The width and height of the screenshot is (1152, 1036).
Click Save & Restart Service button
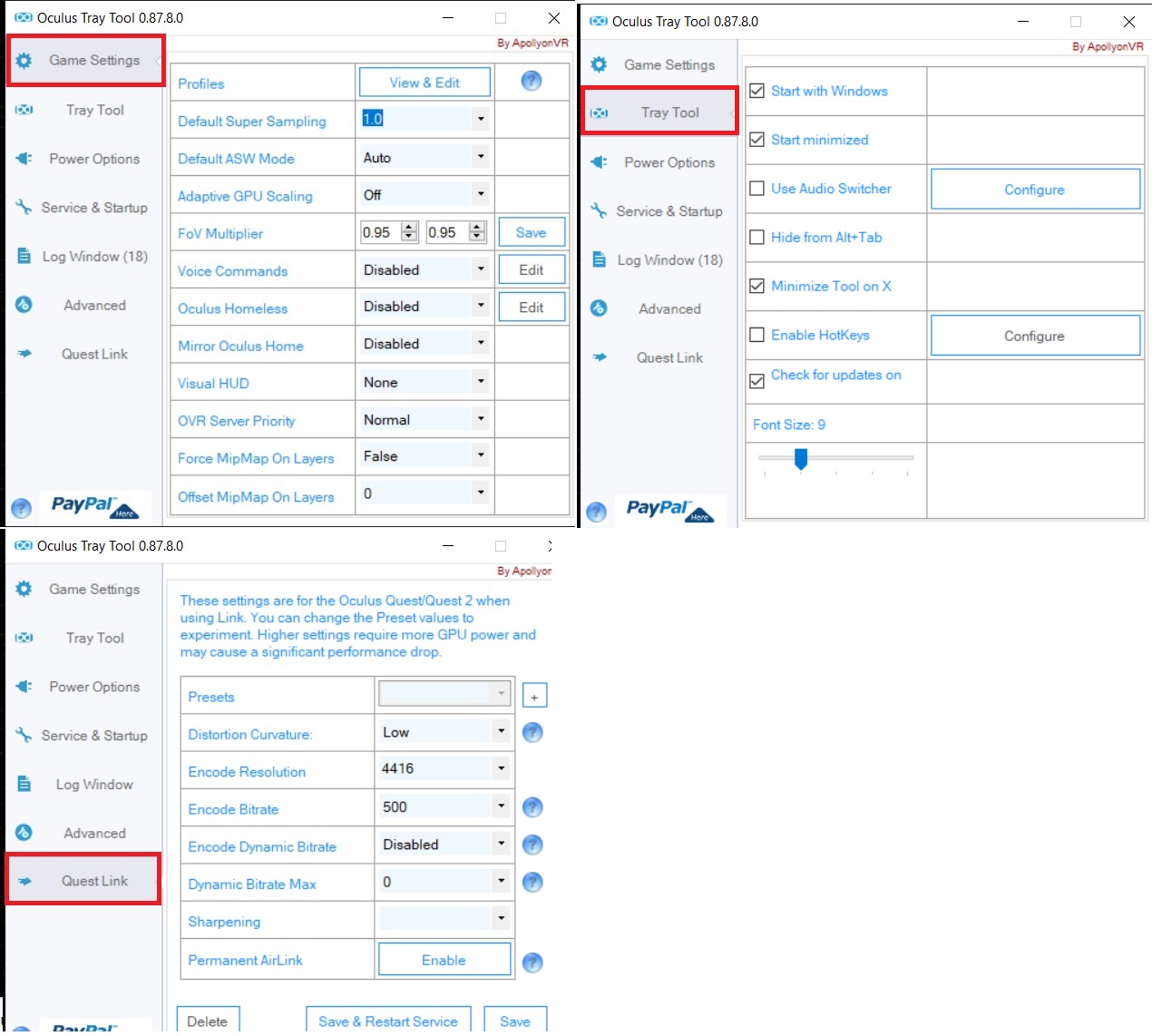[388, 1021]
